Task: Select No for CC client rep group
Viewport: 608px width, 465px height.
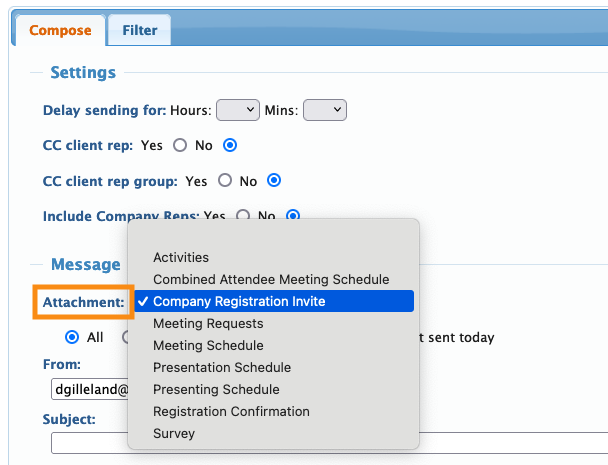Action: [274, 181]
